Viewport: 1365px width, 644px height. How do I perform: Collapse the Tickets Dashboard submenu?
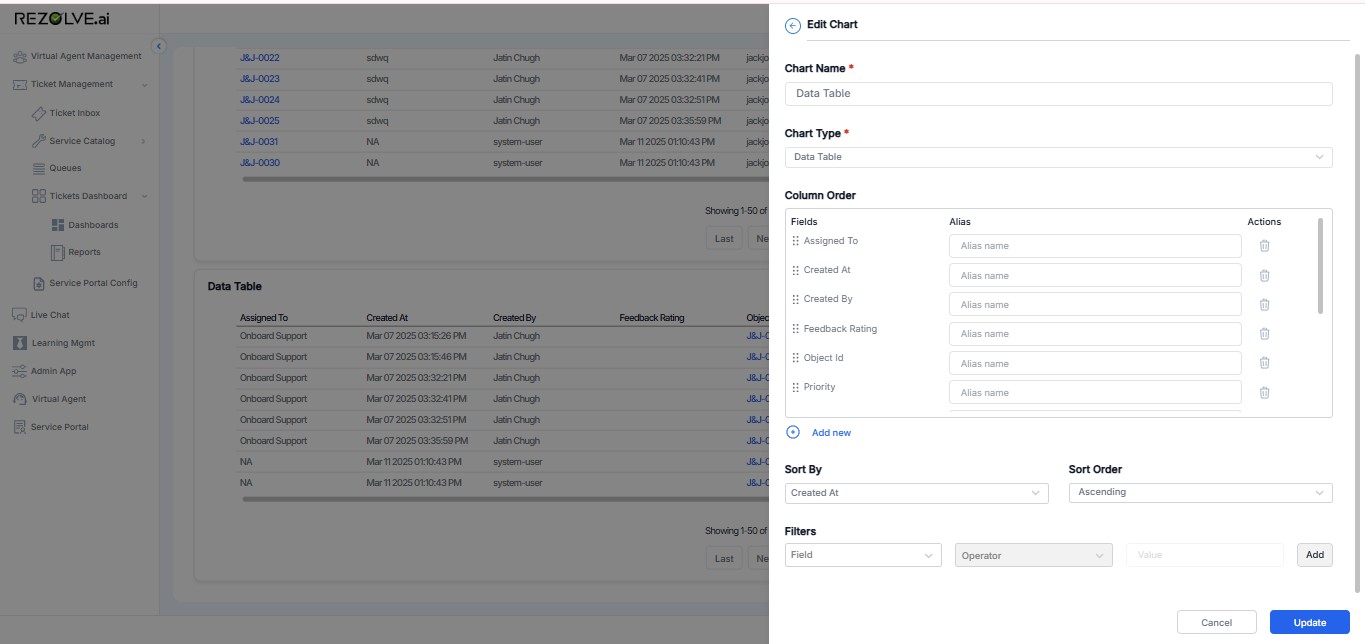click(144, 197)
